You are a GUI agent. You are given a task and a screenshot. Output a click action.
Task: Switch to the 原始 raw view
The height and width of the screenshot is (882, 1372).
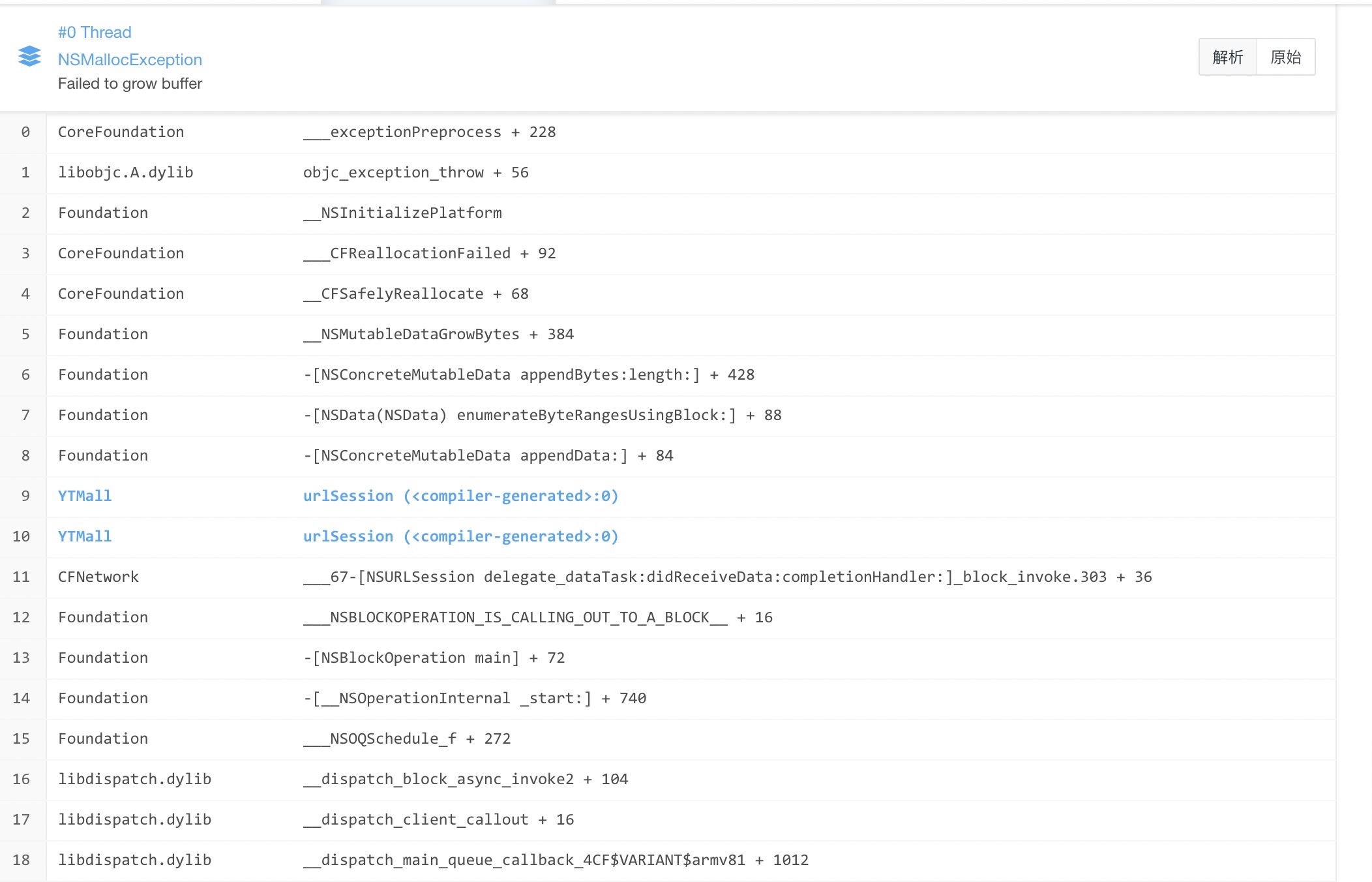pyautogui.click(x=1285, y=57)
